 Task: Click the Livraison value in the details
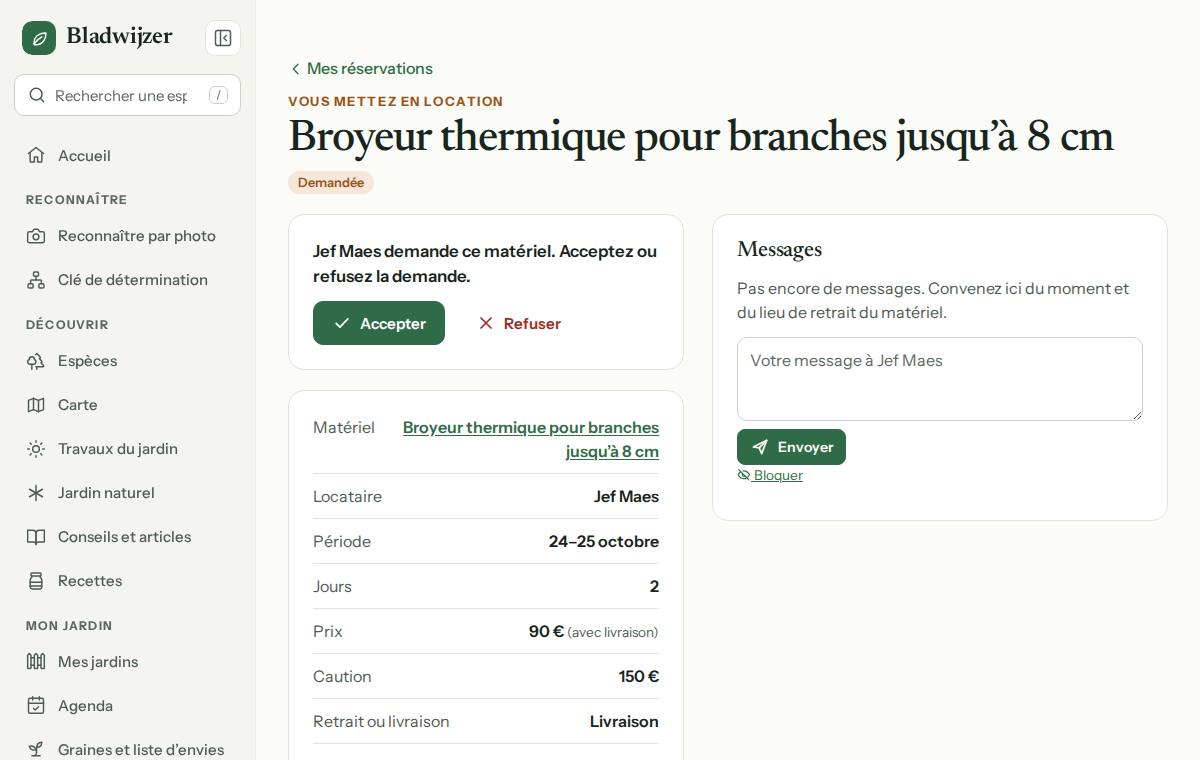coord(624,721)
